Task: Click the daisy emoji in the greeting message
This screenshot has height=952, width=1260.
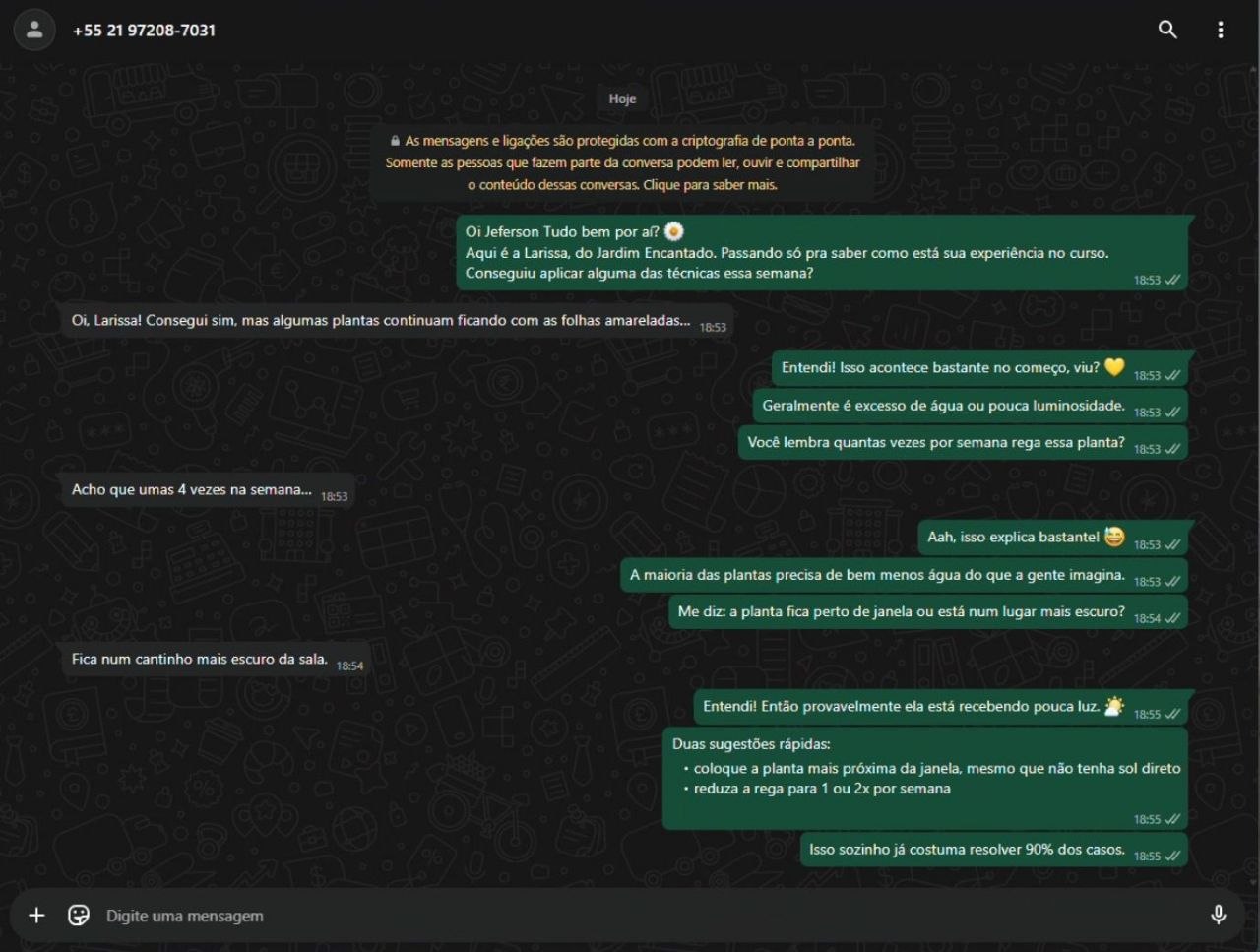Action: [674, 232]
